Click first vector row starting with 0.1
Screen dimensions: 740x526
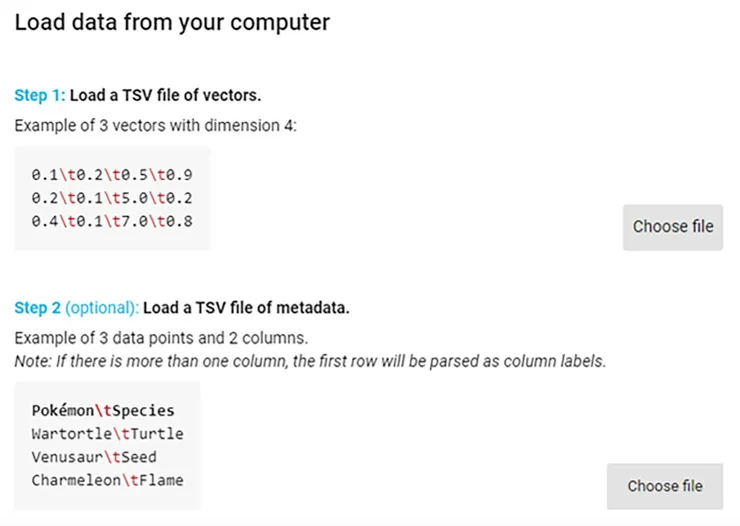[112, 175]
